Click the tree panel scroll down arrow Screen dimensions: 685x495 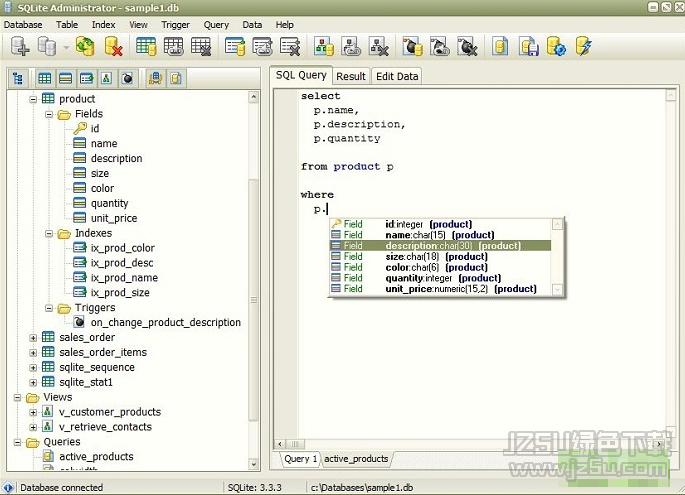click(254, 464)
